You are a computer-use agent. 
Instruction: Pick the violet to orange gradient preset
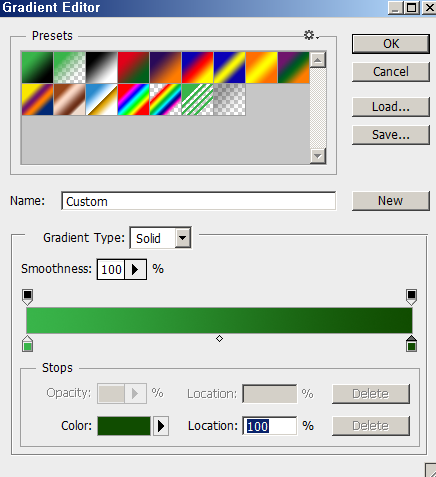(165, 67)
